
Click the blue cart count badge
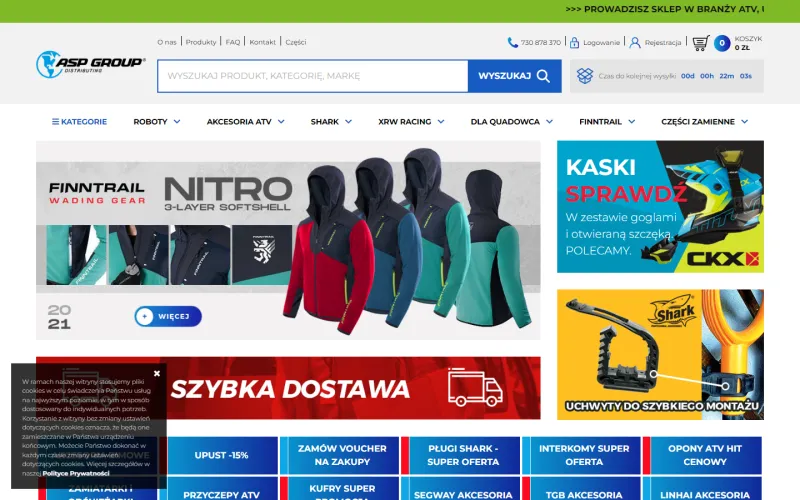(x=722, y=43)
